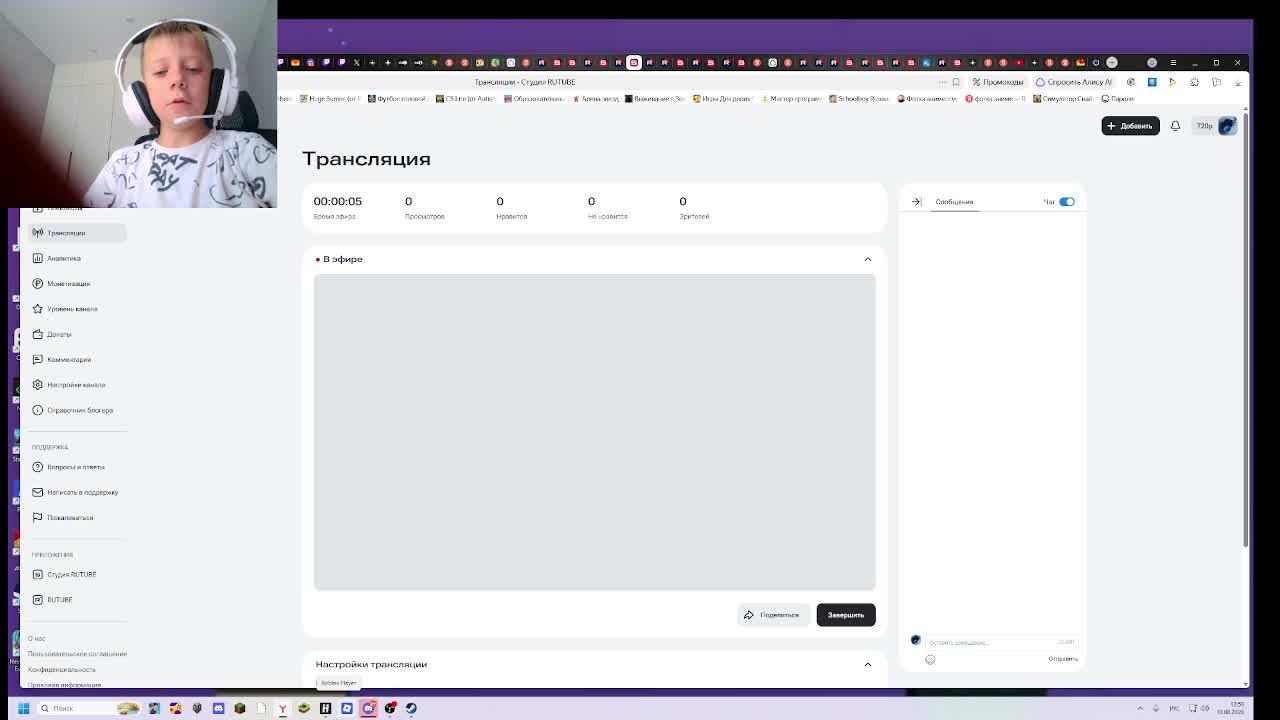Click Завершить to end the stream

846,615
